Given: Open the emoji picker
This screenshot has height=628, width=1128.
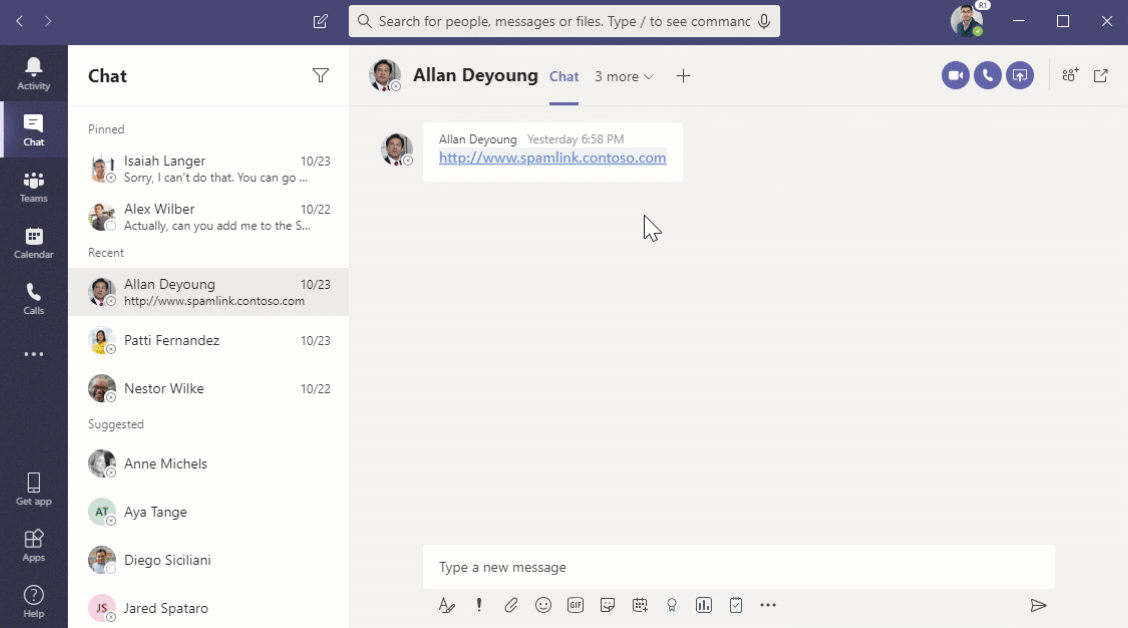Looking at the screenshot, I should (543, 605).
